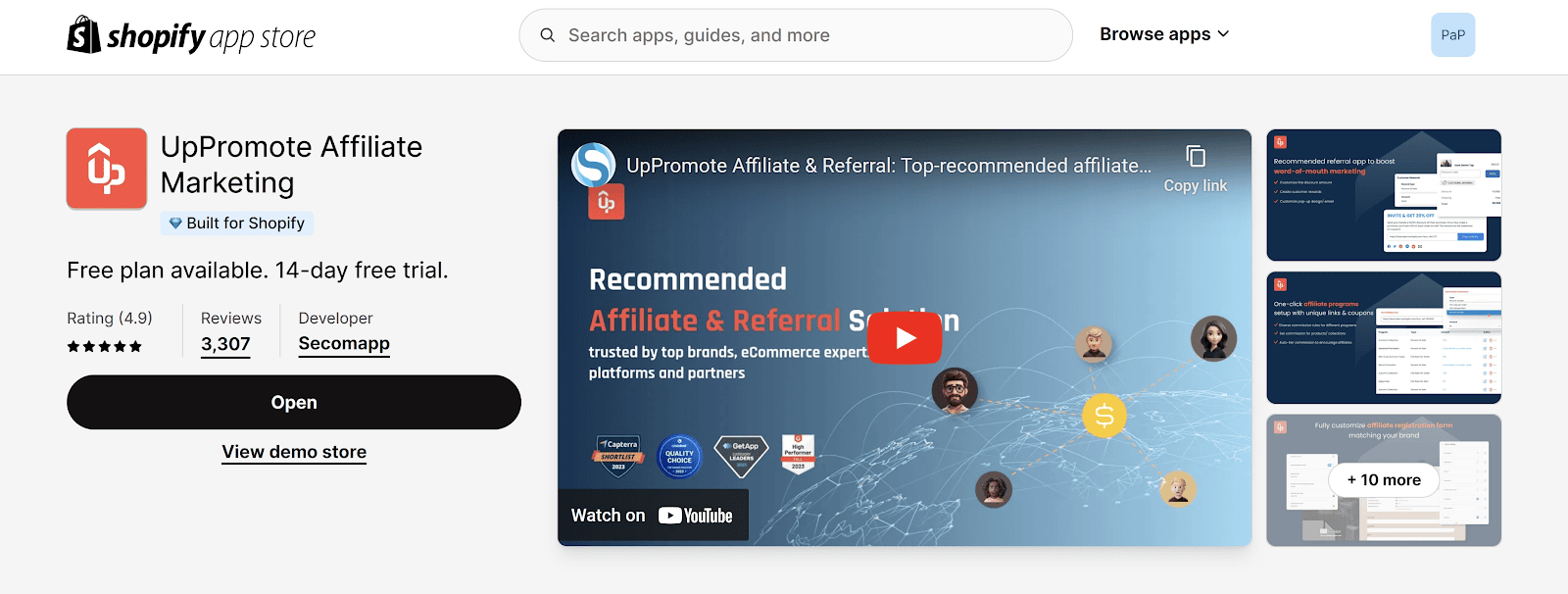Click the Watch on YouTube logo
The image size is (1568, 594).
click(x=696, y=516)
